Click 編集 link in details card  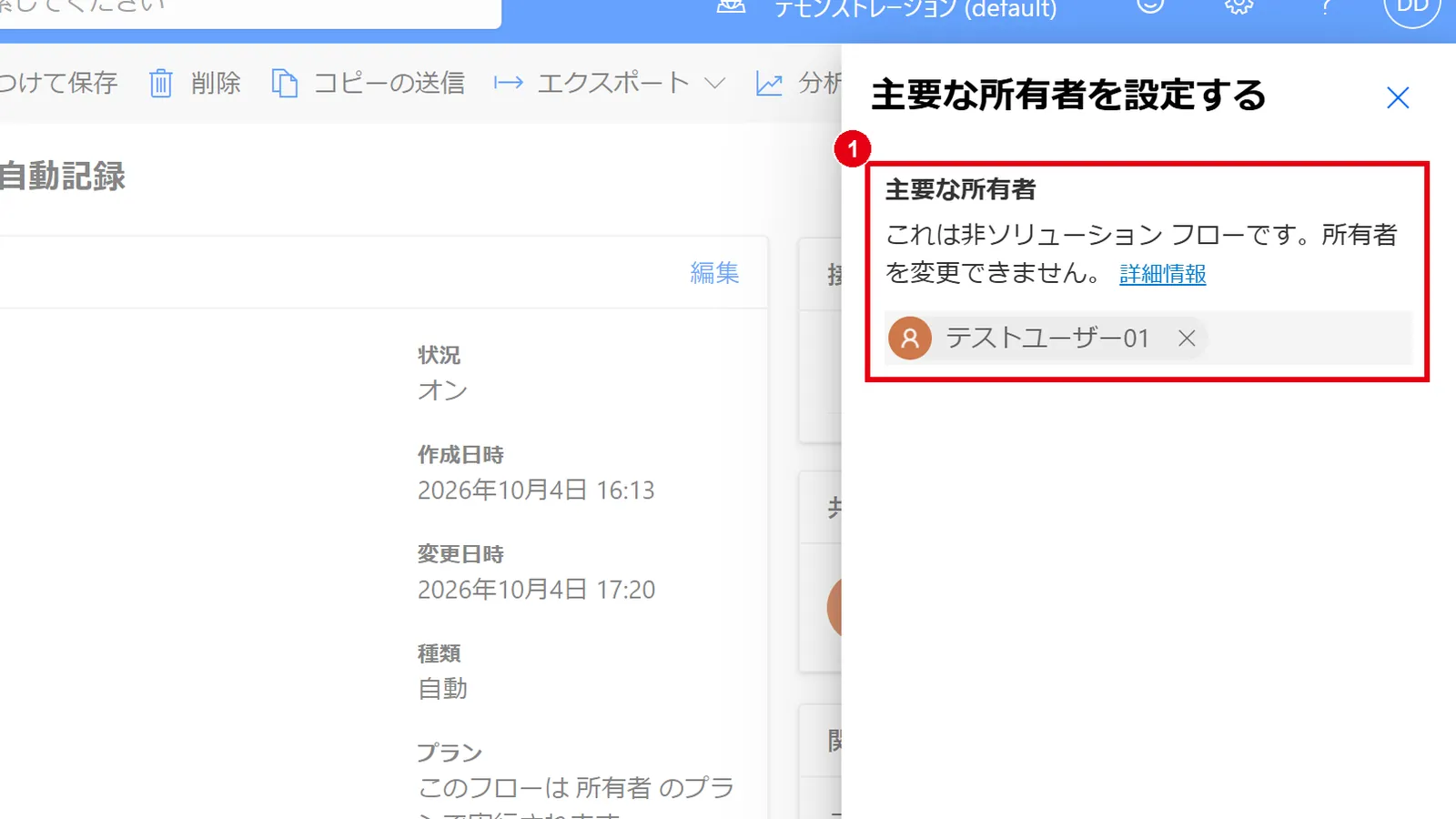point(714,273)
